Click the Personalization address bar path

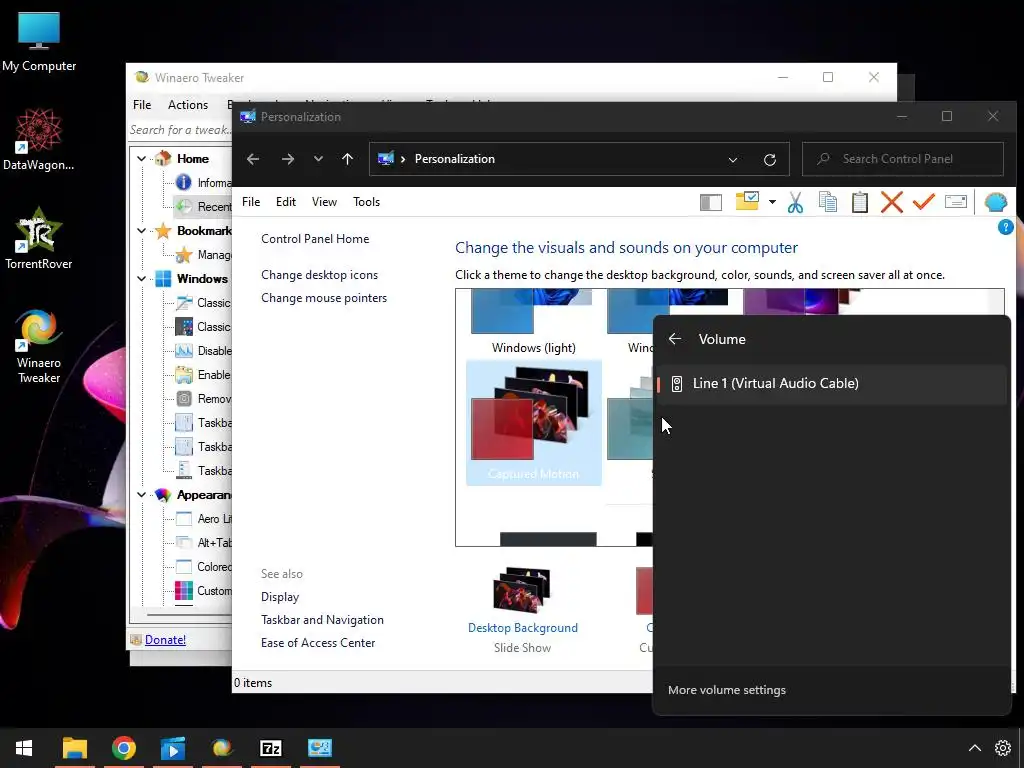point(455,159)
